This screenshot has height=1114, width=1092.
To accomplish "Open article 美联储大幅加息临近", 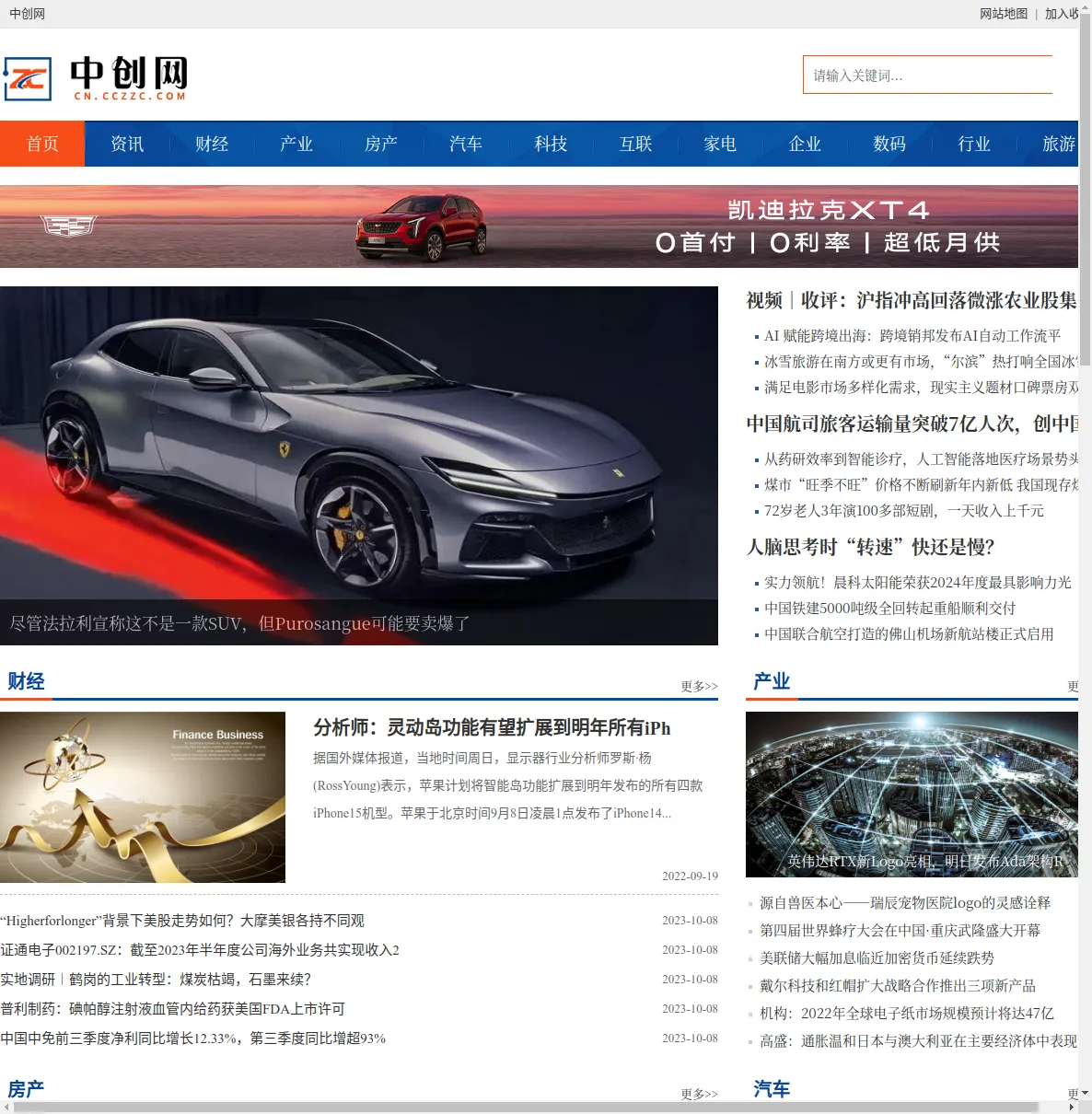I will (x=877, y=958).
